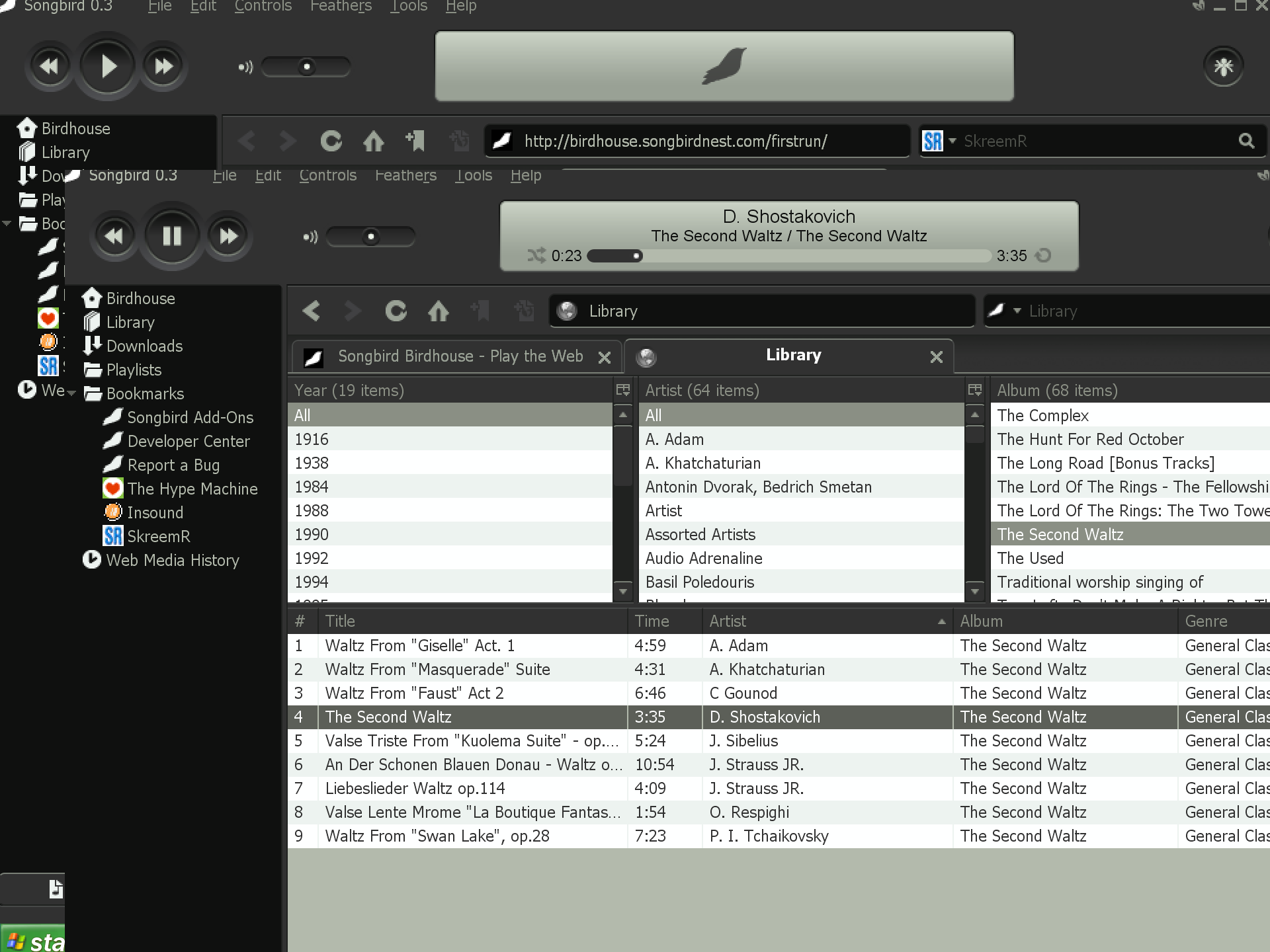Filter library by year 1988
Viewport: 1270px width, 952px height.
(x=450, y=510)
